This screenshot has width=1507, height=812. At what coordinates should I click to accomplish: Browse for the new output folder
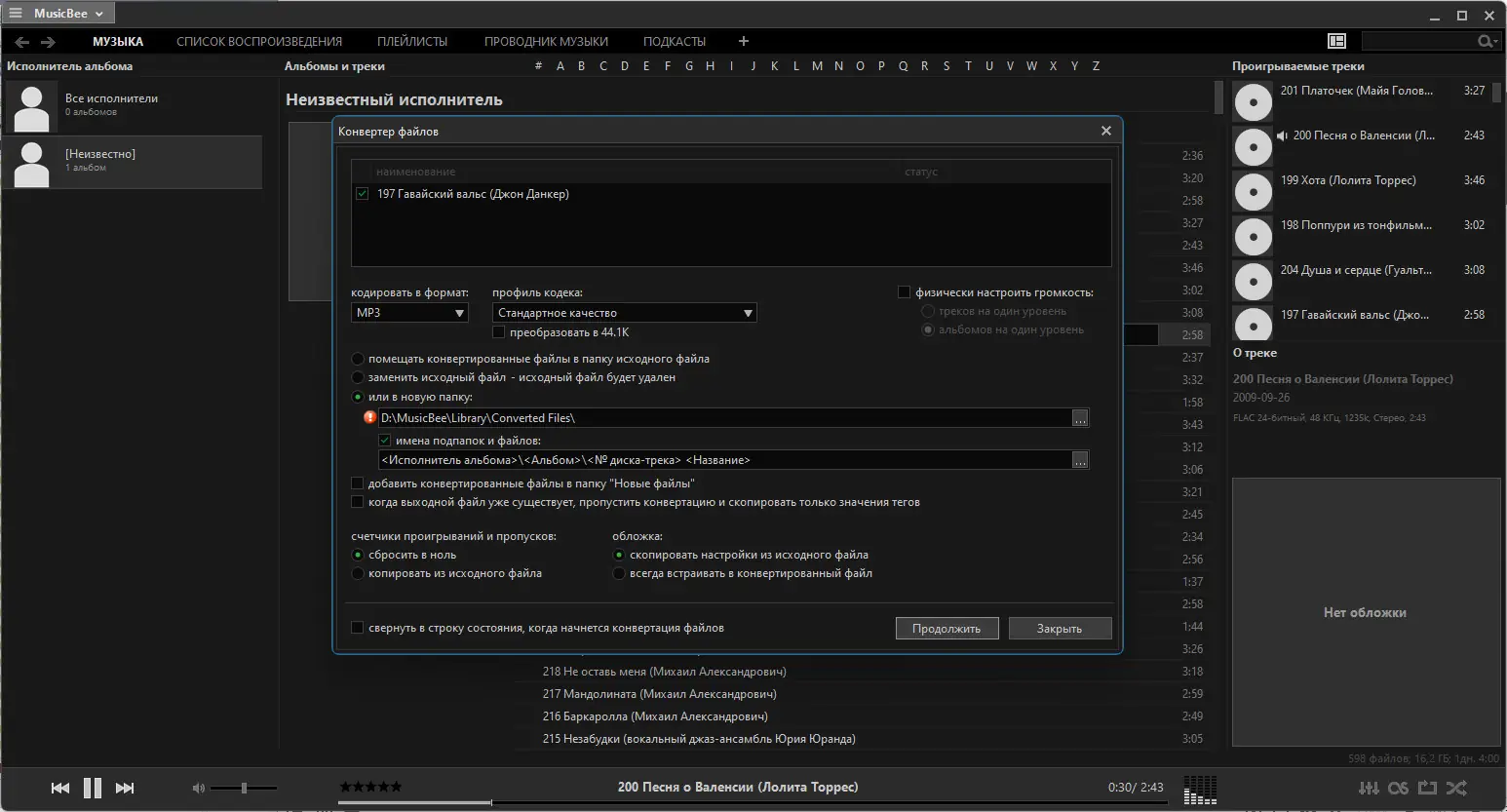1080,418
